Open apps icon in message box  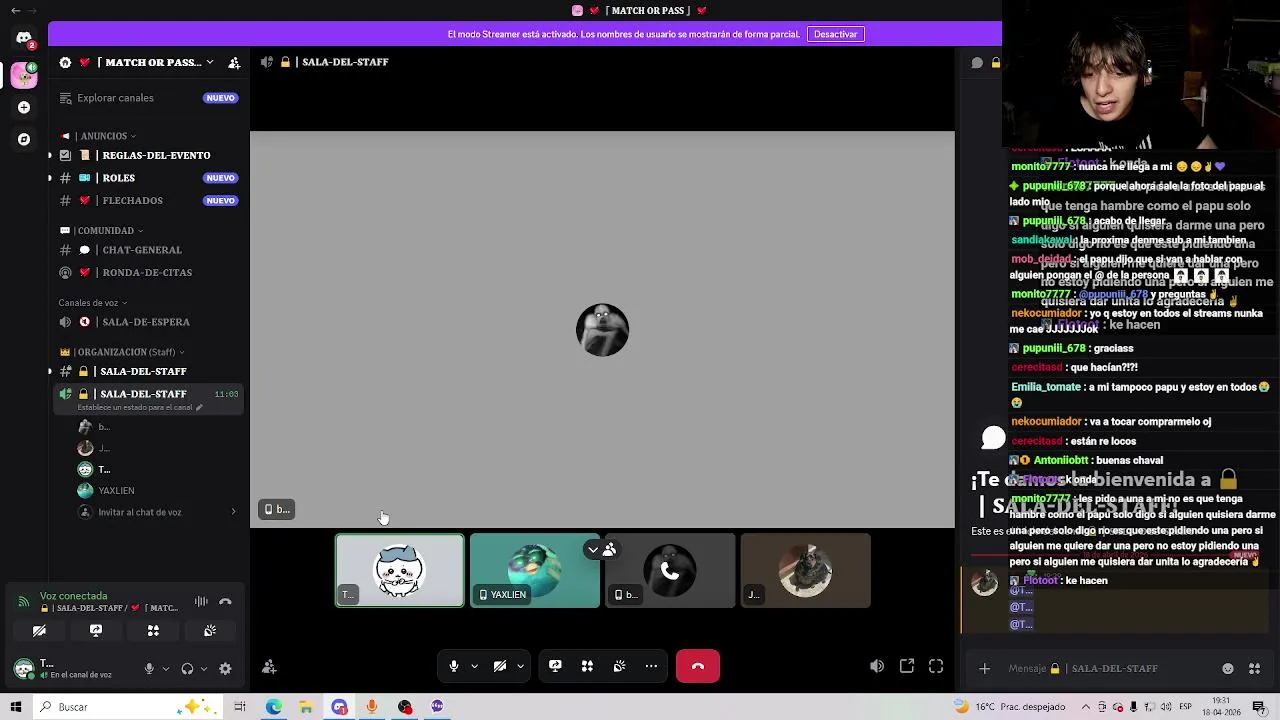click(1255, 669)
